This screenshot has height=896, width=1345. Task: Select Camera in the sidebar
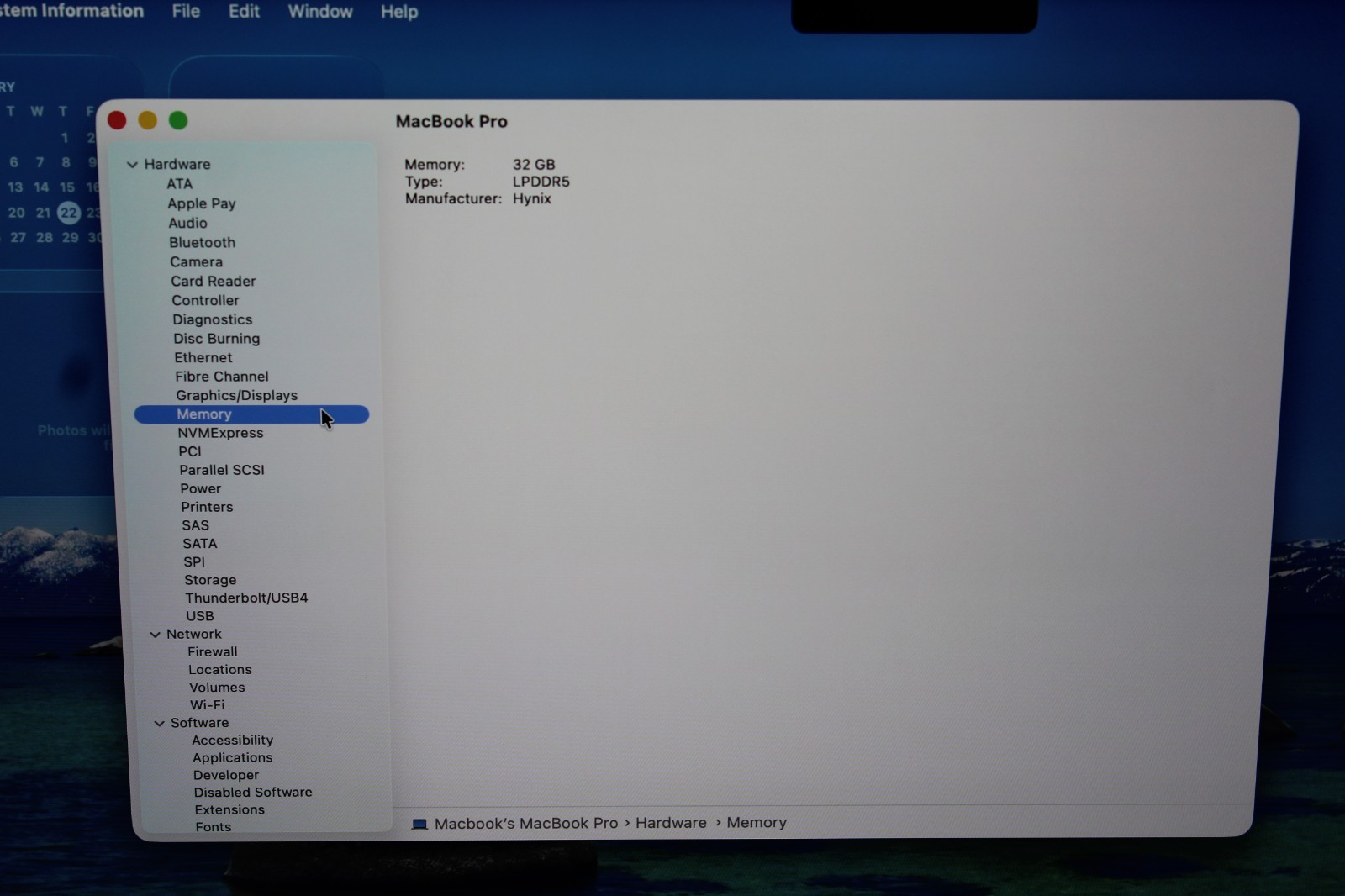[196, 261]
